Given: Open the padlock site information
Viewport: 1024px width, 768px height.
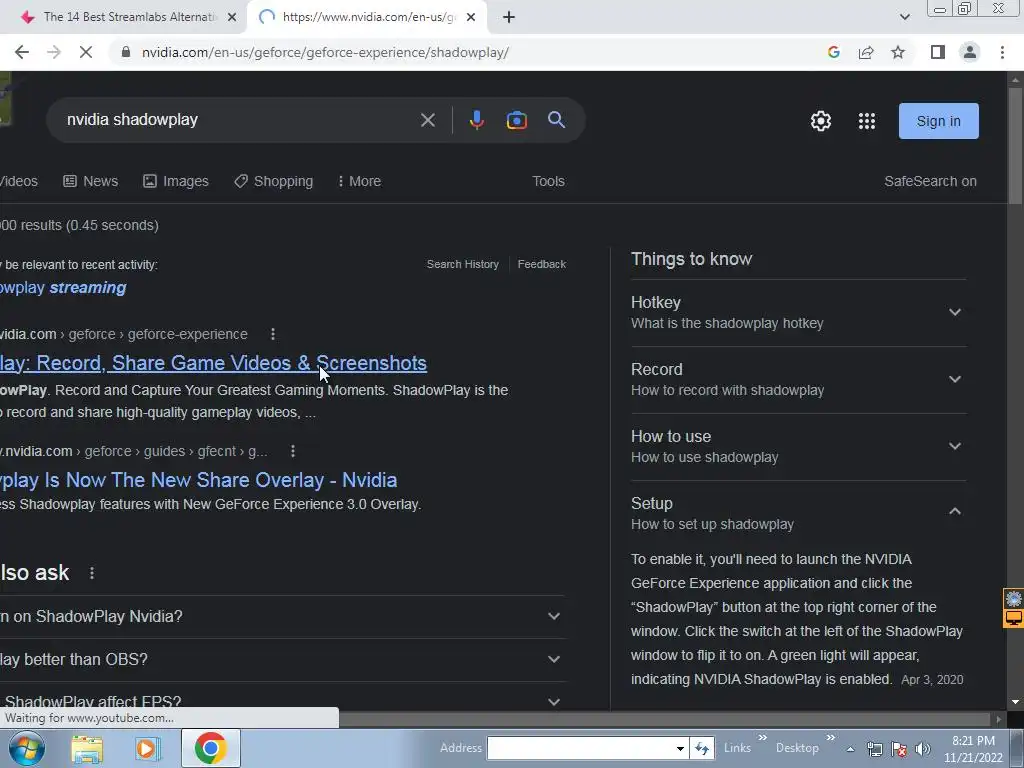Looking at the screenshot, I should click(126, 52).
